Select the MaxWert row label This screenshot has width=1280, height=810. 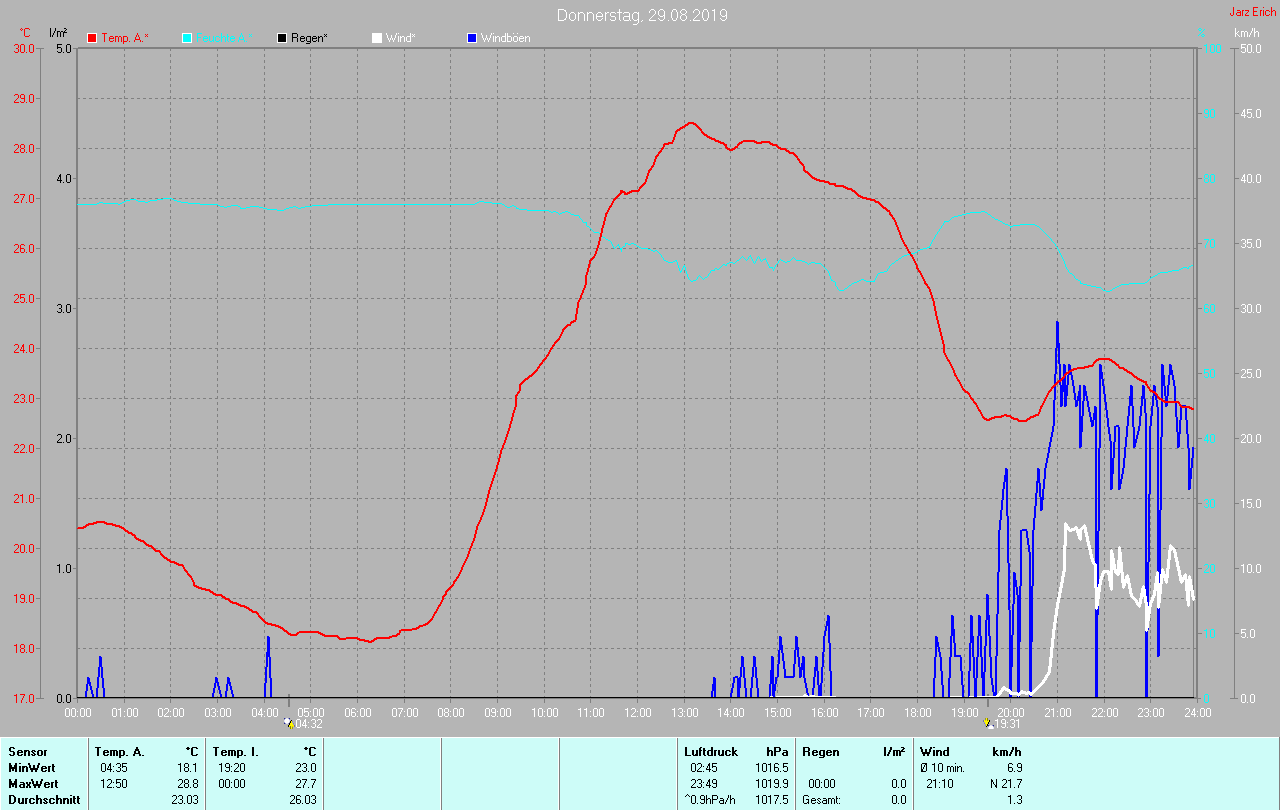coord(32,783)
